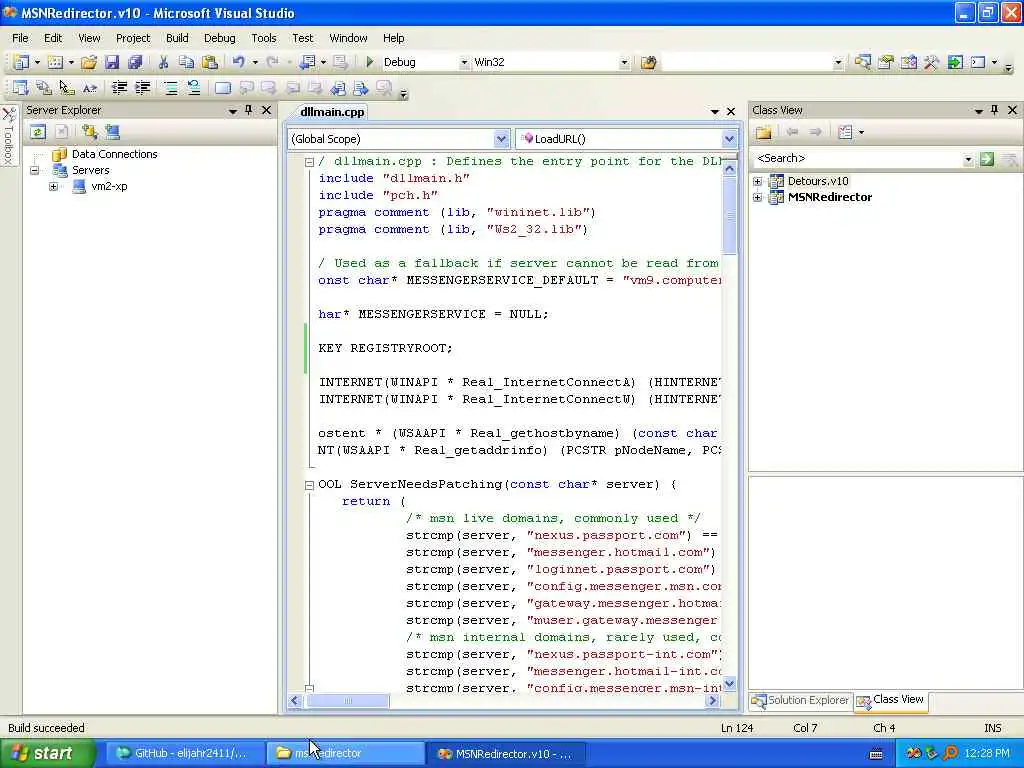Expand MSNRedirector in Class View

tap(758, 197)
